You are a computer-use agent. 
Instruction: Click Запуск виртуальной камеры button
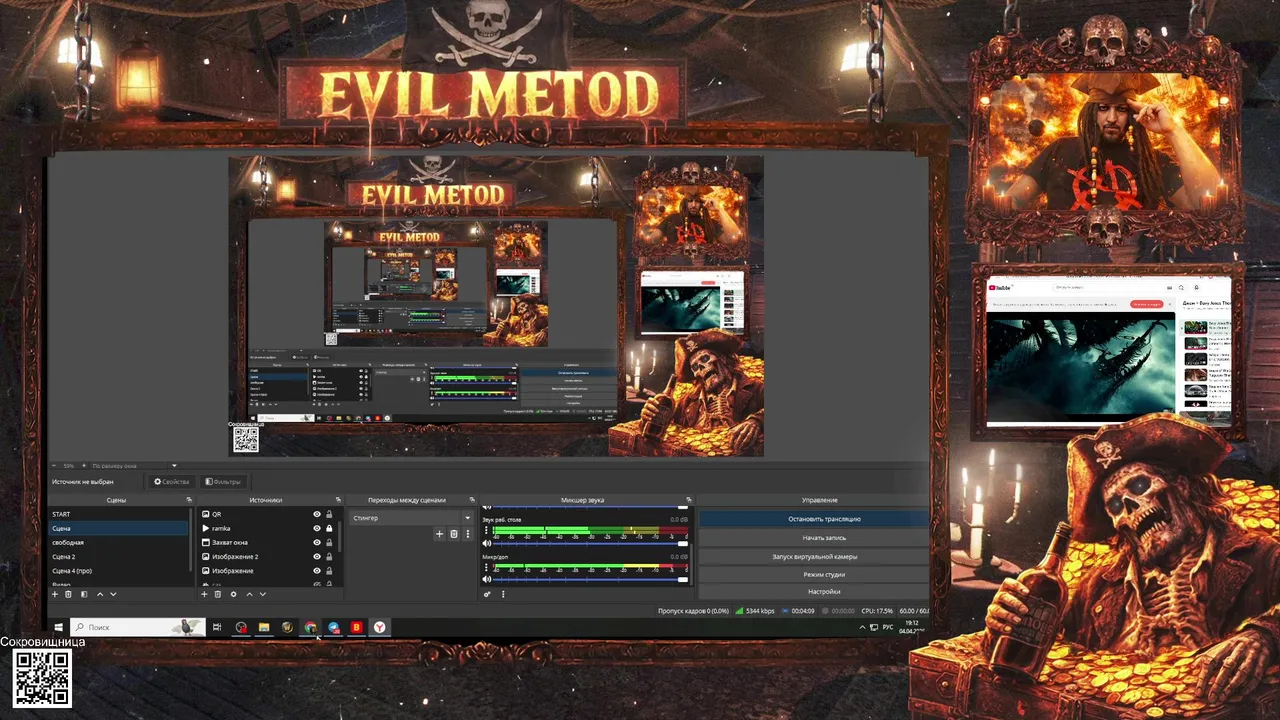click(x=813, y=556)
